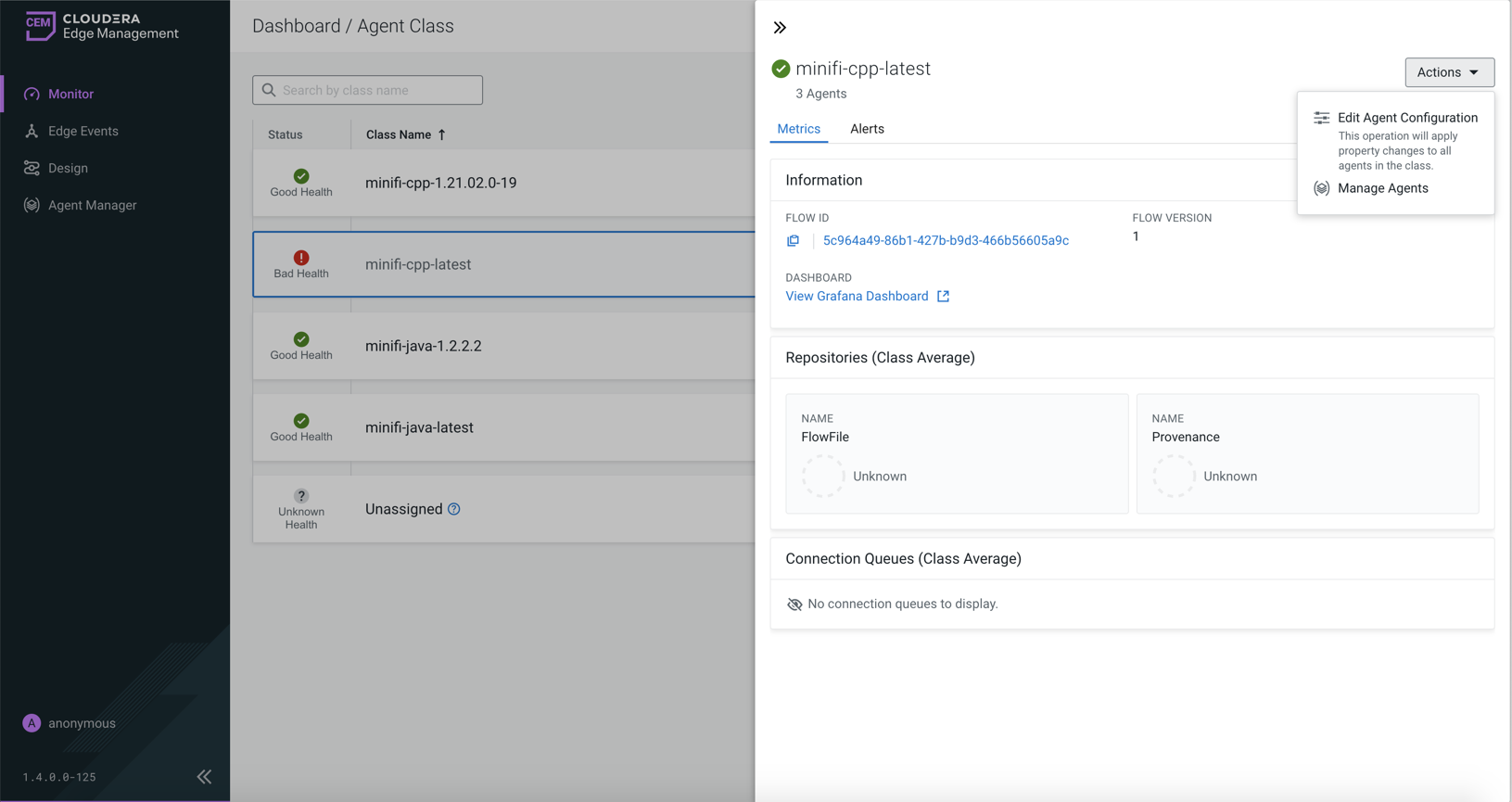Open the View Grafana Dashboard link
Image resolution: width=1512 pixels, height=802 pixels.
point(857,297)
